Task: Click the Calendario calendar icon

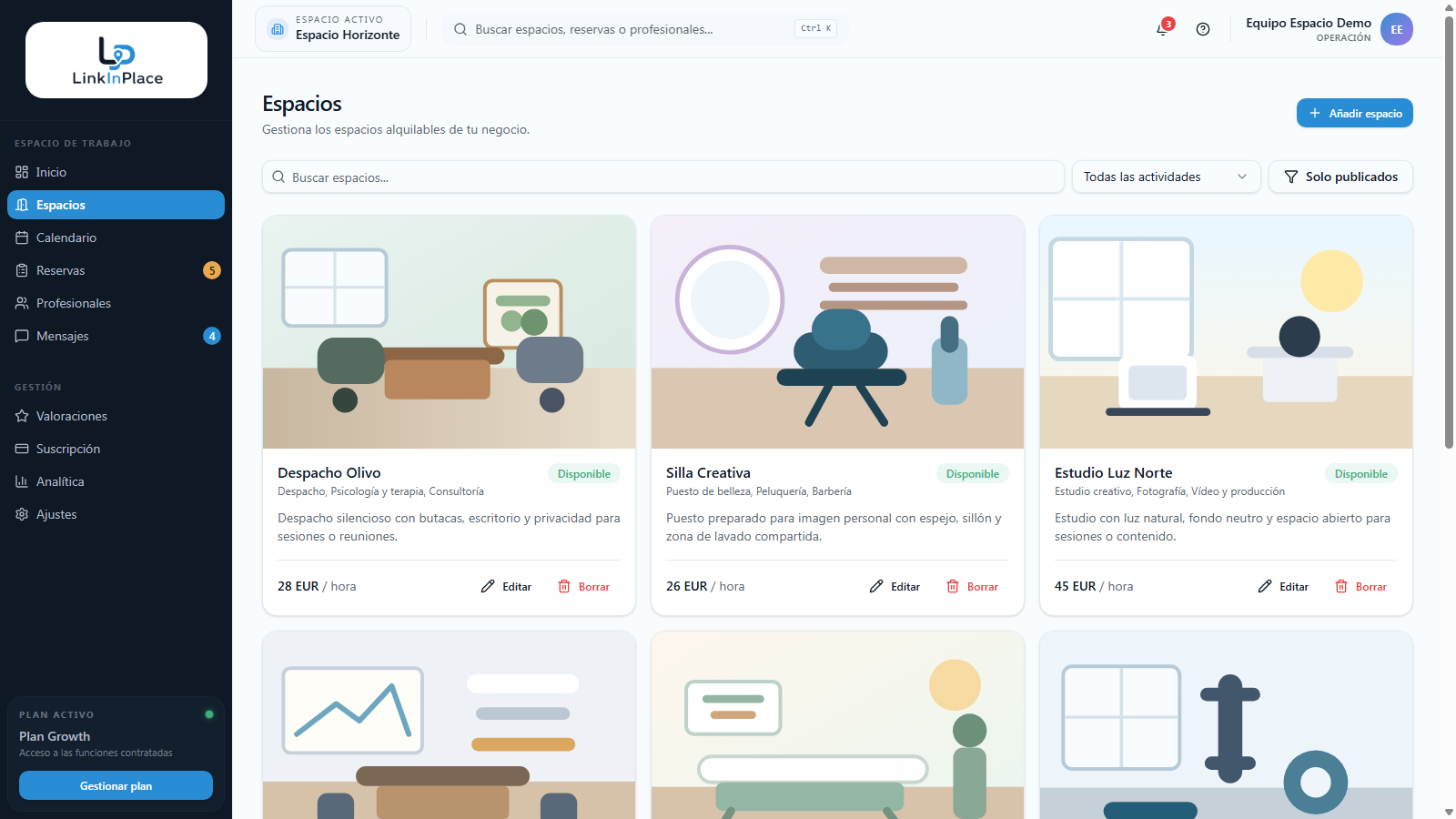Action: [x=22, y=238]
